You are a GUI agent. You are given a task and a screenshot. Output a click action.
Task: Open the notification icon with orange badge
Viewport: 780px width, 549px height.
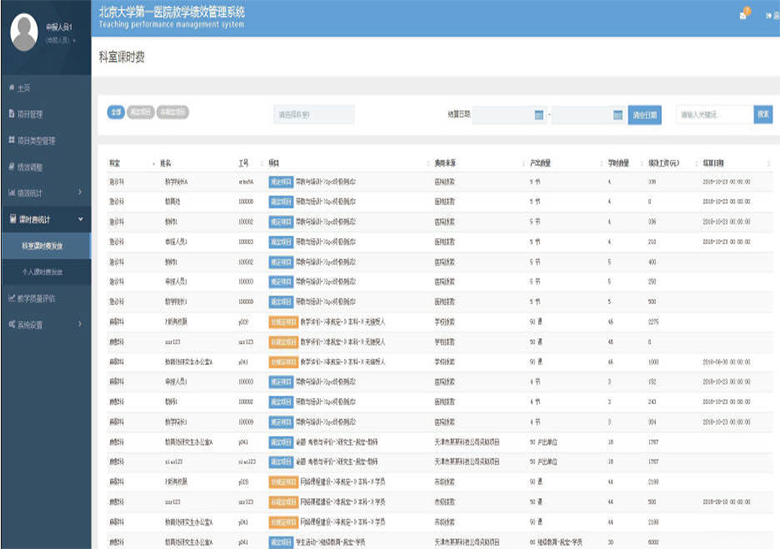[x=743, y=14]
